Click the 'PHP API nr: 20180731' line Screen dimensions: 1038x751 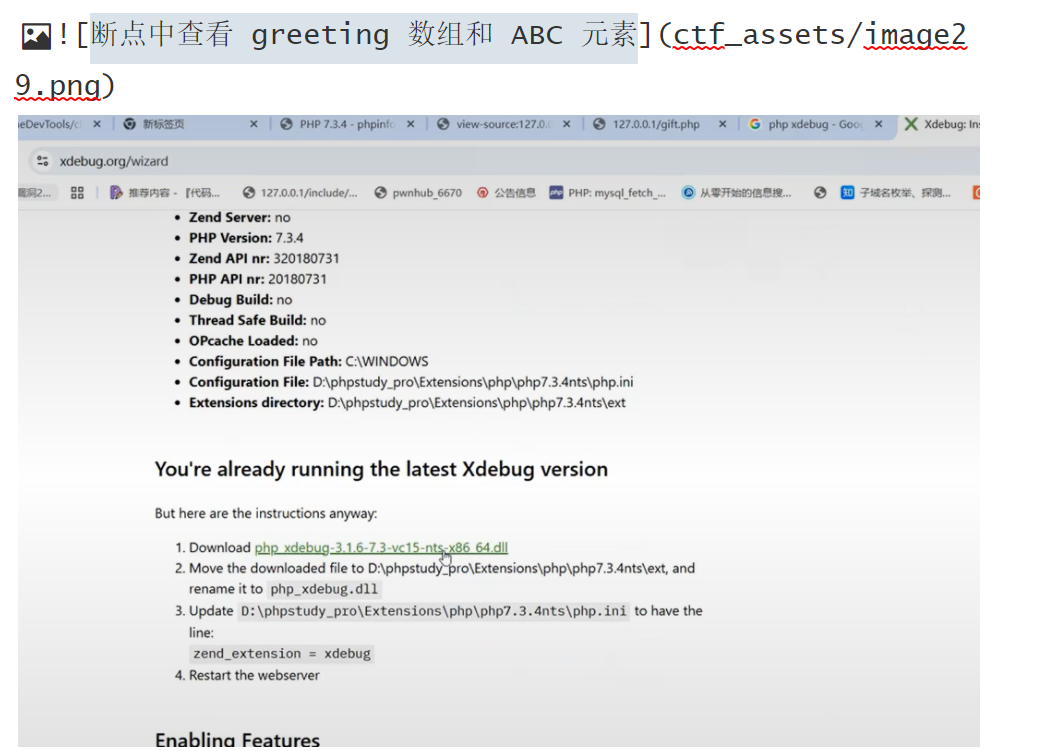pyautogui.click(x=258, y=279)
